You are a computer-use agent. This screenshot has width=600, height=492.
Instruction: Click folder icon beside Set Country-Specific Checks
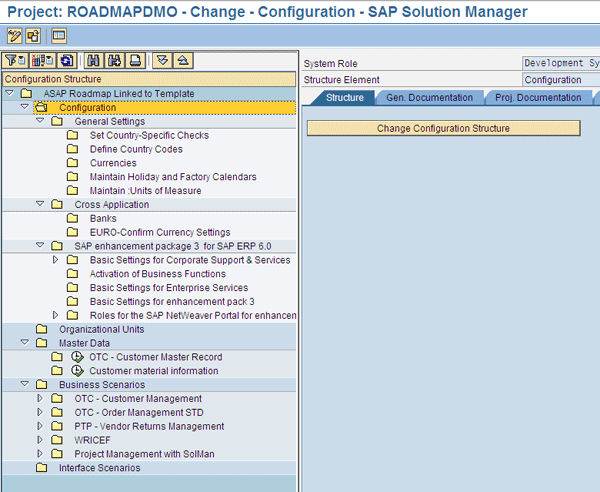[72, 135]
